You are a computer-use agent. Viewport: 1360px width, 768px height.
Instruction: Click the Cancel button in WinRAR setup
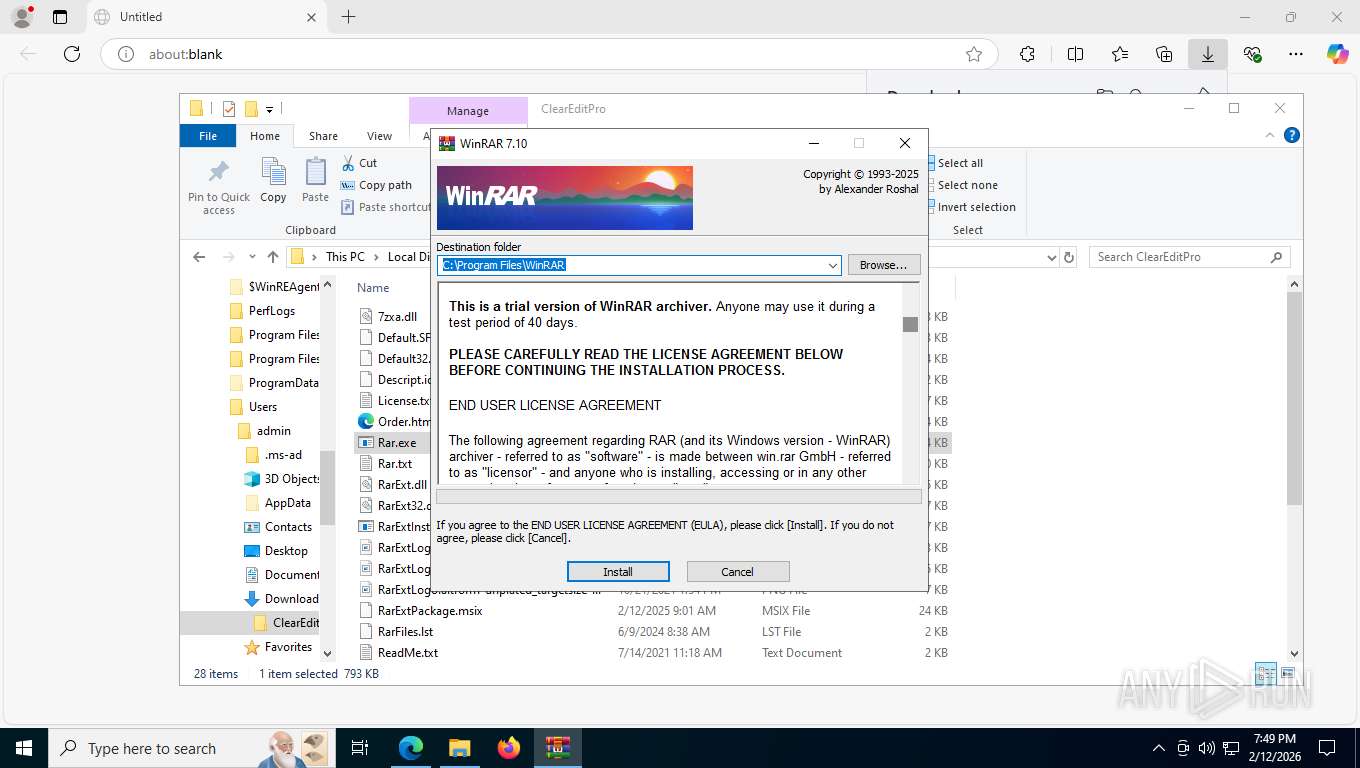738,572
